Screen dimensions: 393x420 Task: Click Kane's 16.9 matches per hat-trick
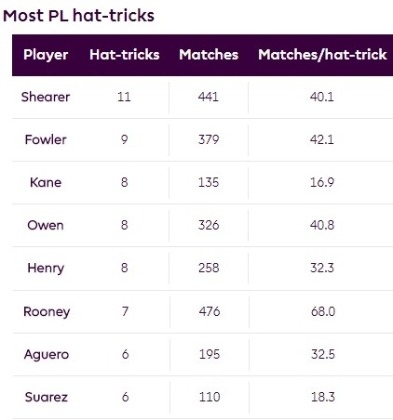[x=322, y=182]
